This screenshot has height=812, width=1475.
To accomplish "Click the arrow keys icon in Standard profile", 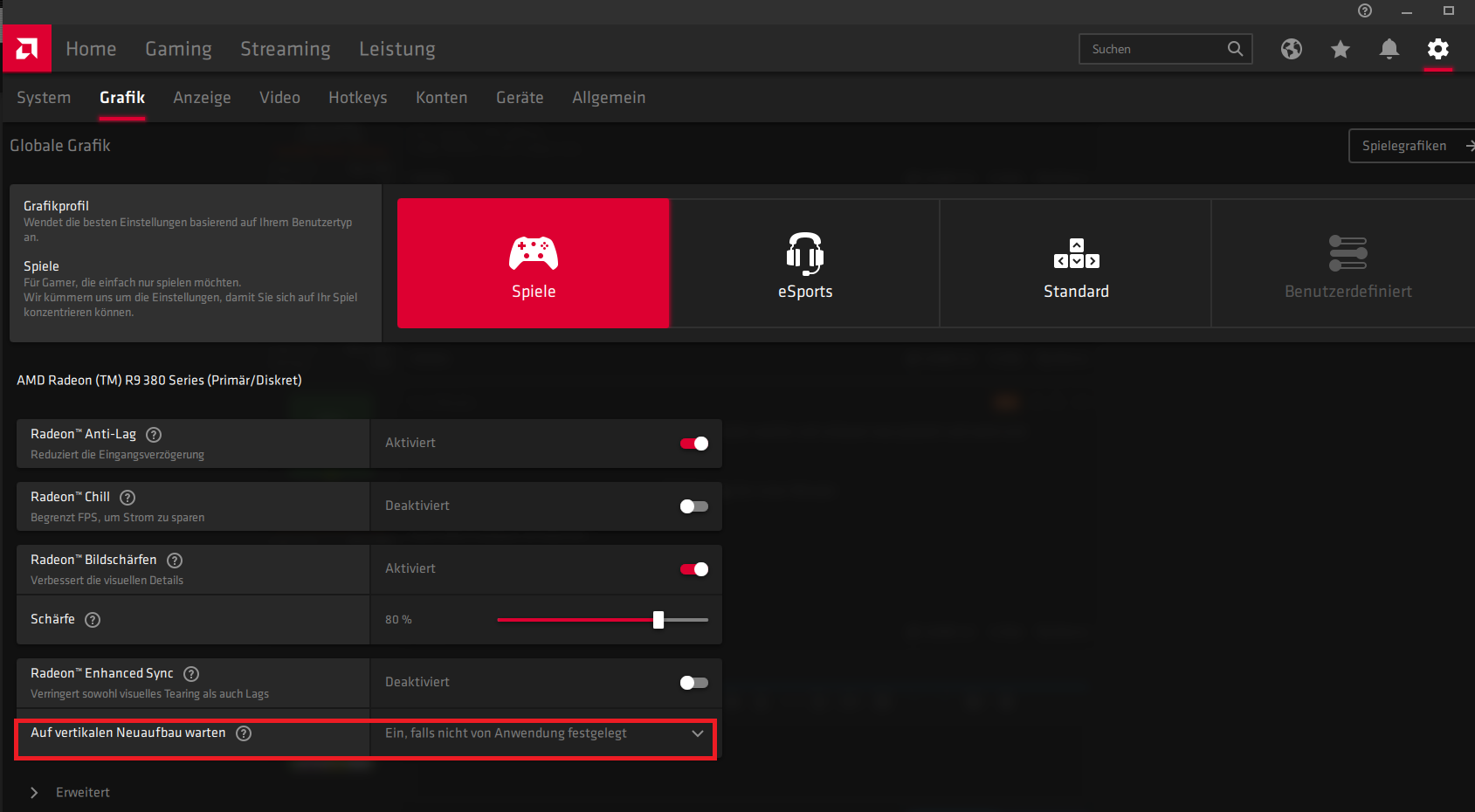I will click(x=1077, y=253).
